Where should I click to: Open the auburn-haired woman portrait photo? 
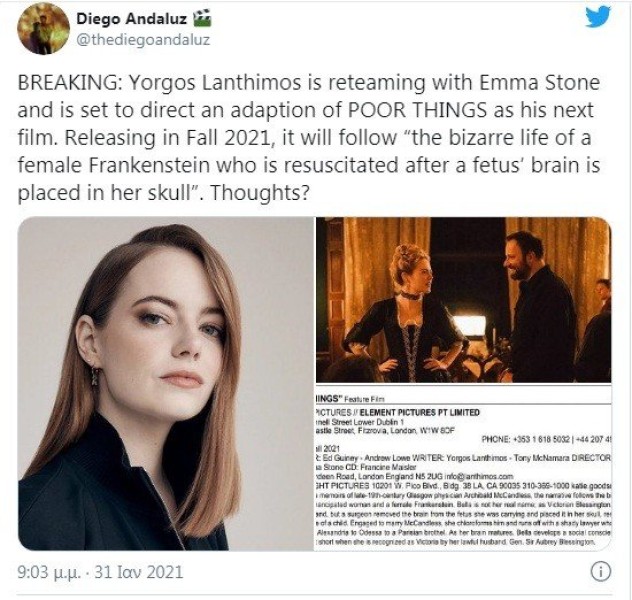click(x=166, y=383)
